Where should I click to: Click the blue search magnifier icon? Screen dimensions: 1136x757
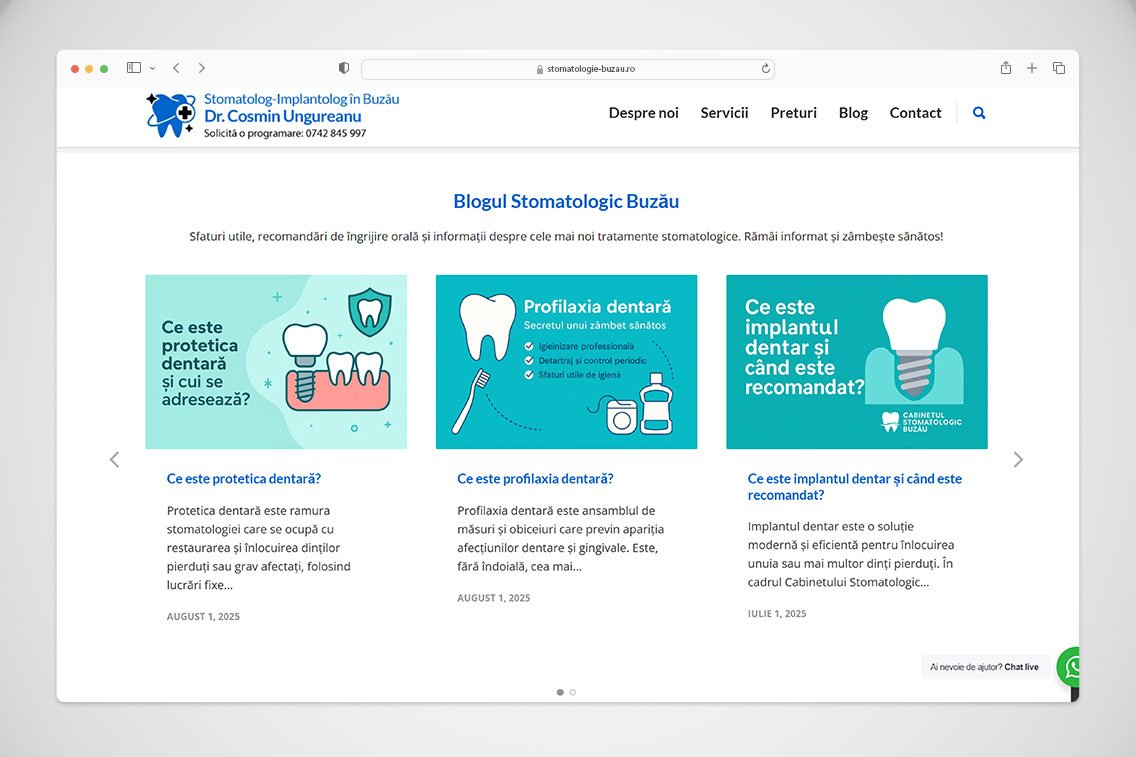pos(979,113)
